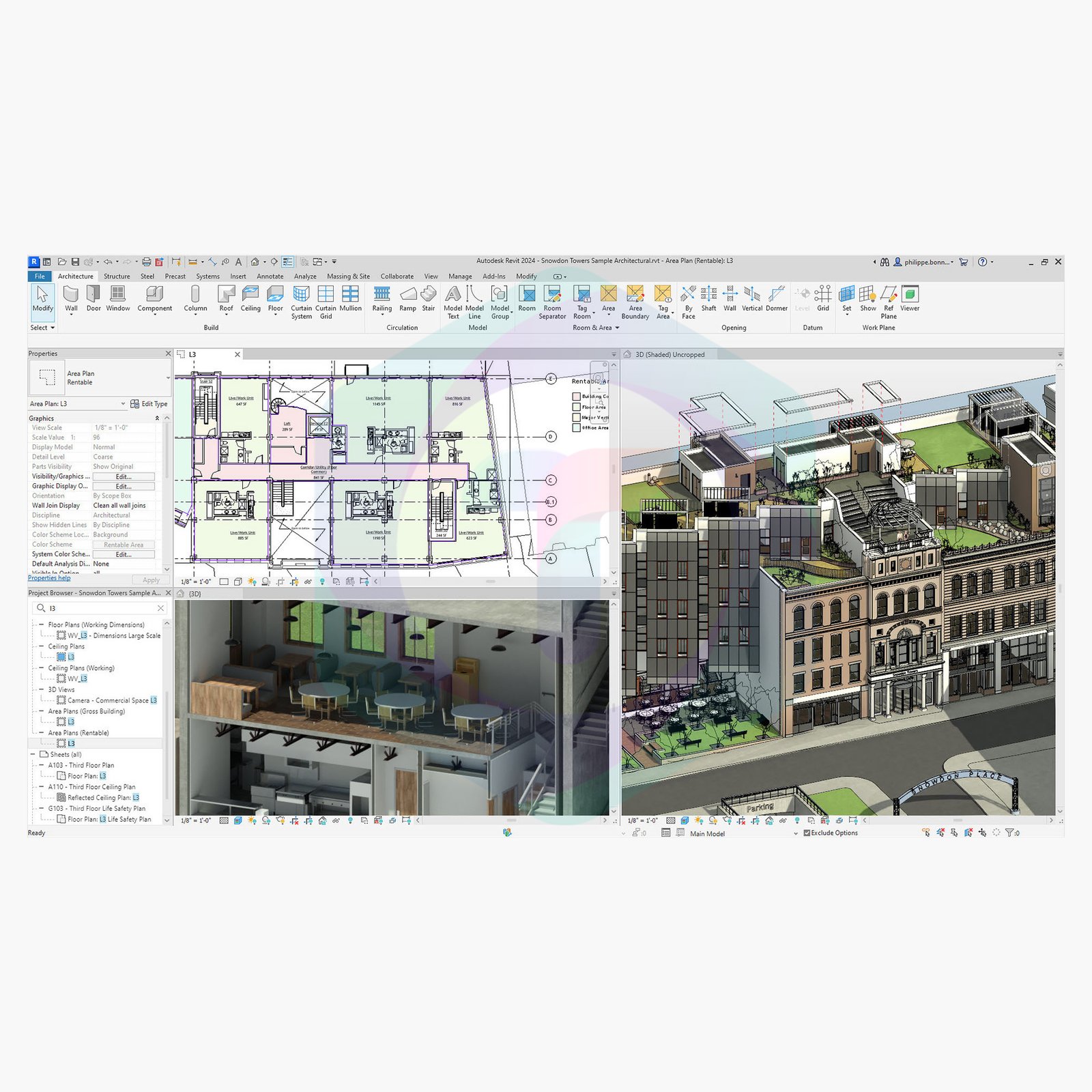This screenshot has height=1092, width=1092.
Task: Switch to the Manage ribbon tab
Action: coord(460,276)
